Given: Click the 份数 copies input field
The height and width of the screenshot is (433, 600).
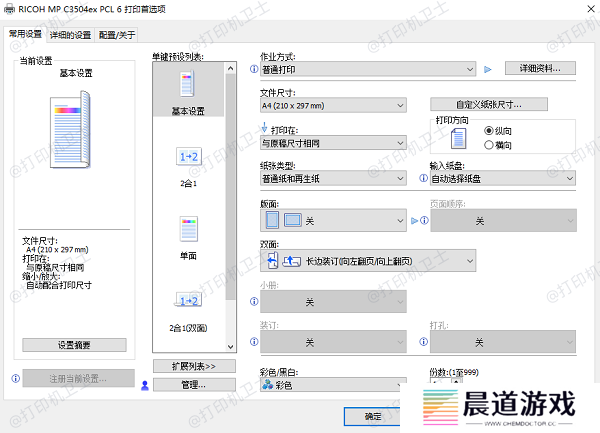Looking at the screenshot, I should (440, 381).
